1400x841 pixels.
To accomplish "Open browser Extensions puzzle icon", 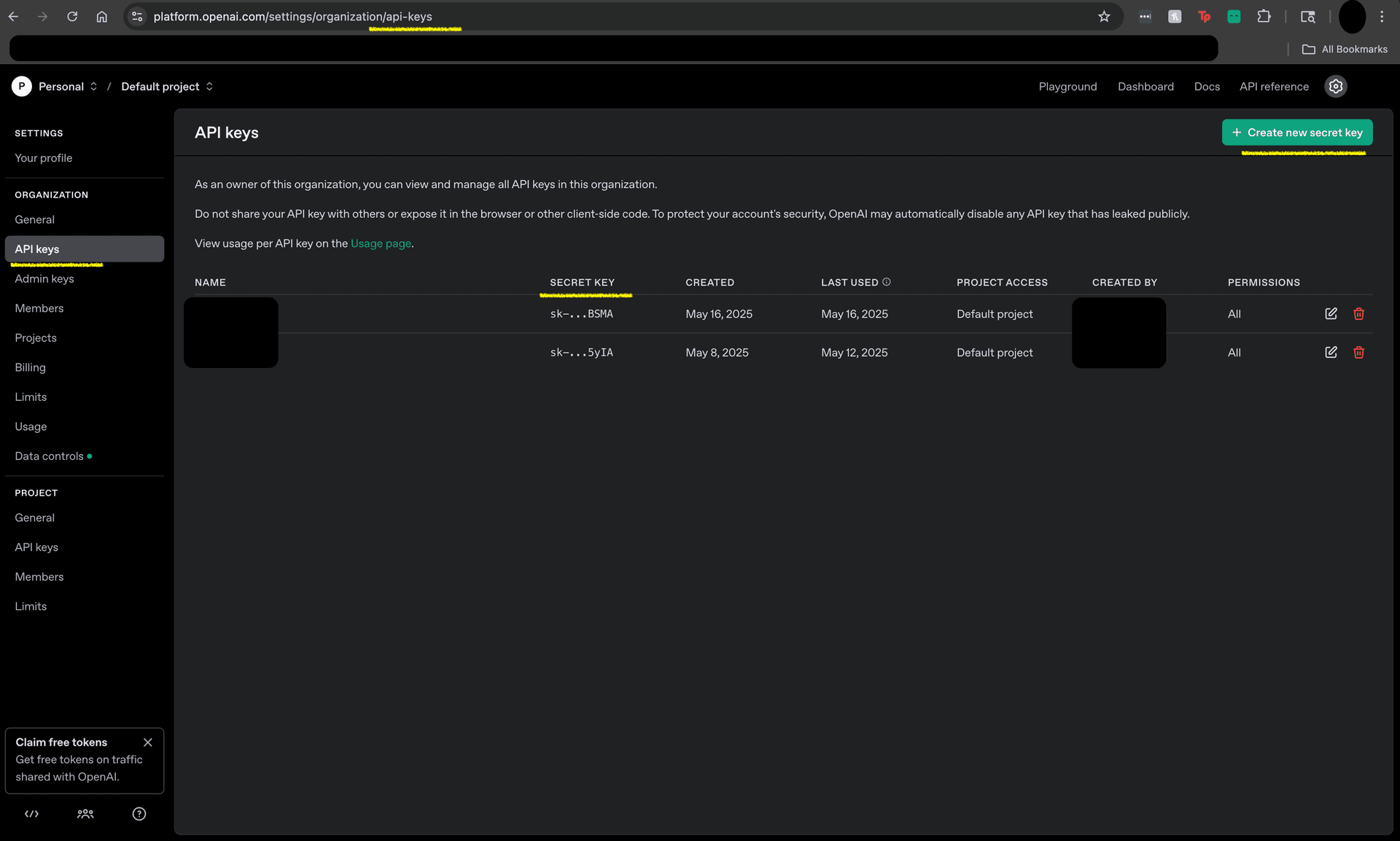I will tap(1264, 16).
